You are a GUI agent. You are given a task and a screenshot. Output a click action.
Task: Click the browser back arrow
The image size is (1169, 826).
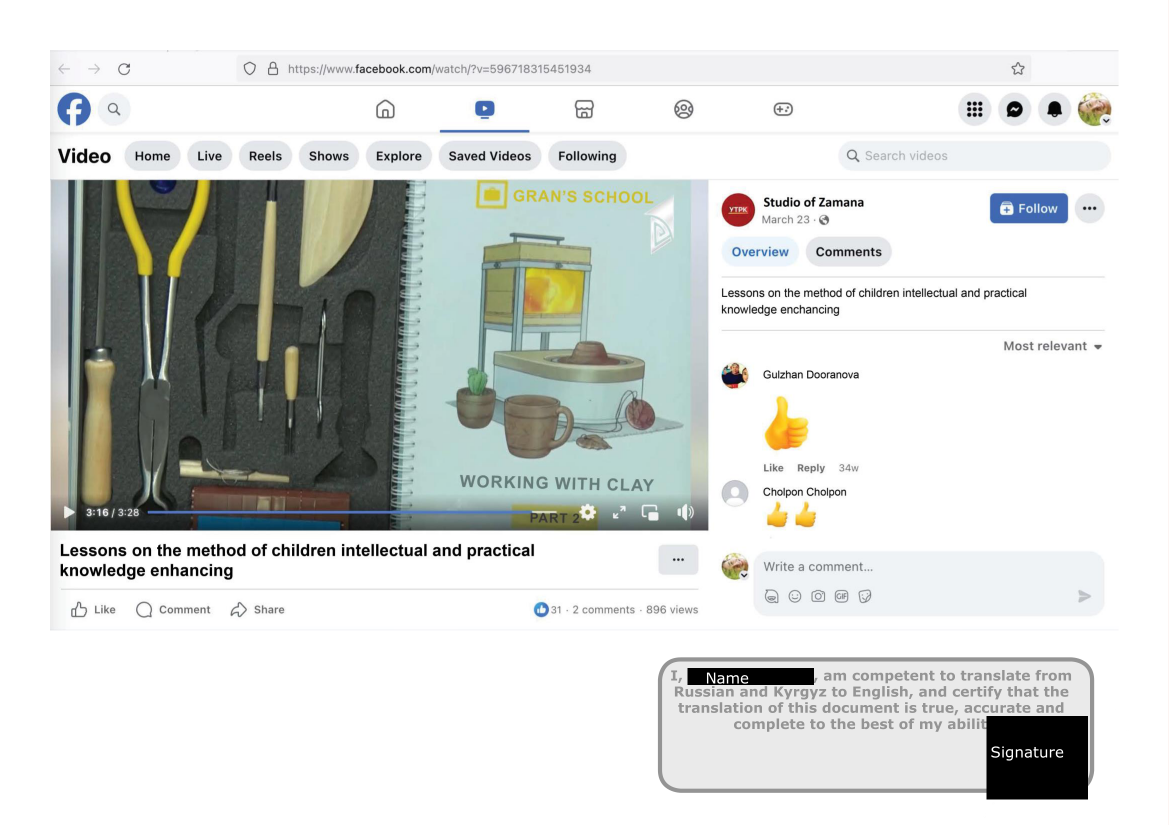pos(64,69)
